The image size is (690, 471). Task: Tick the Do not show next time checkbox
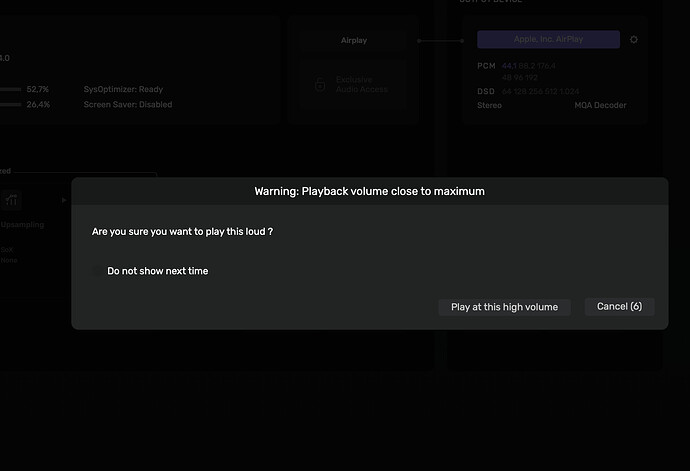tap(97, 271)
